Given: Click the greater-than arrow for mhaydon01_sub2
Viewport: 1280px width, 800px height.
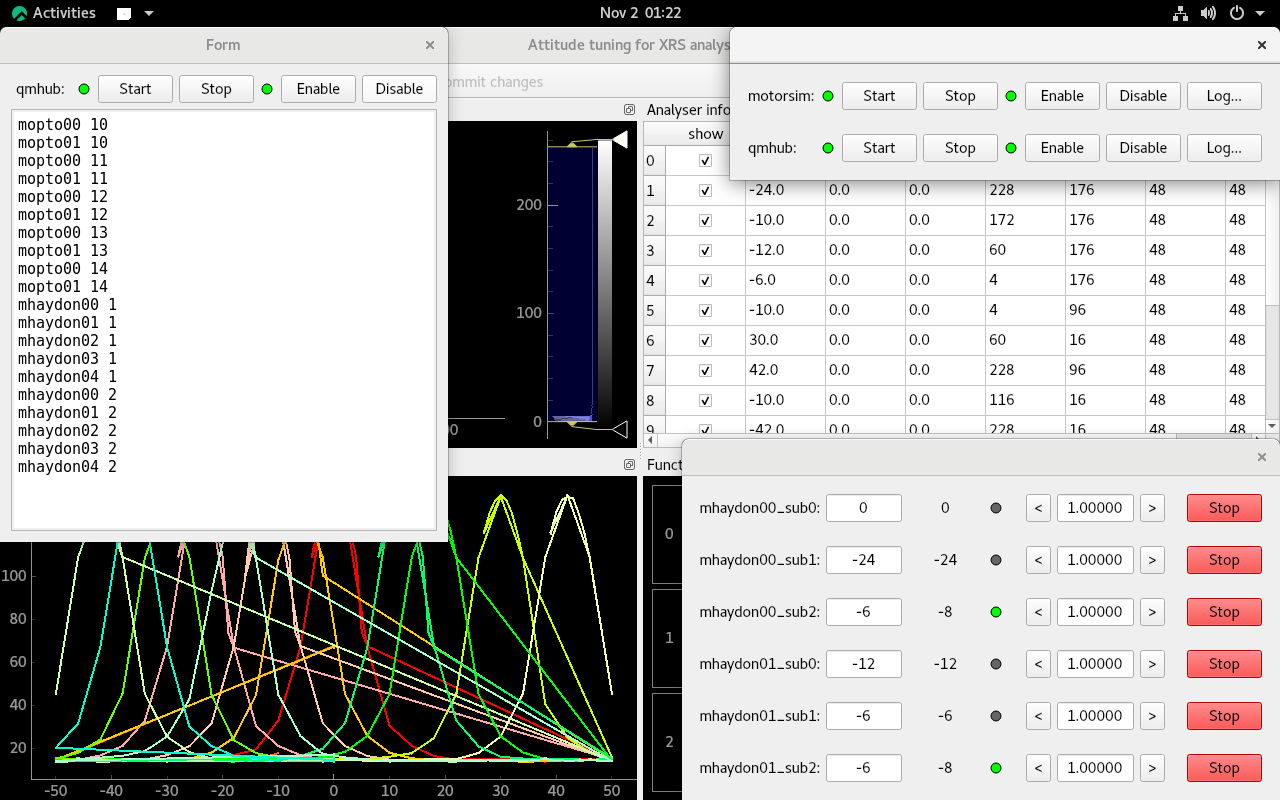Looking at the screenshot, I should coord(1152,768).
